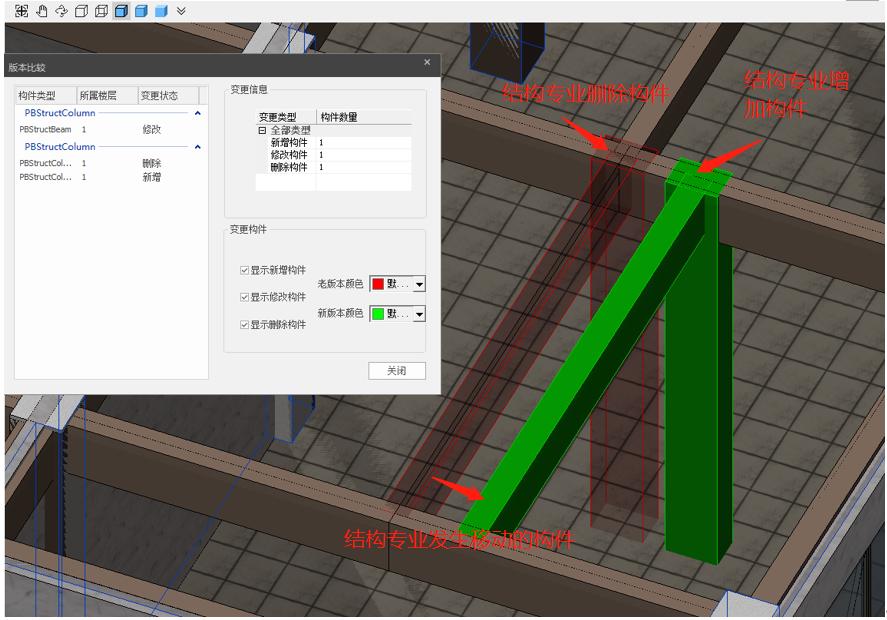Uncheck 显示新增构件 checkbox

click(x=244, y=270)
